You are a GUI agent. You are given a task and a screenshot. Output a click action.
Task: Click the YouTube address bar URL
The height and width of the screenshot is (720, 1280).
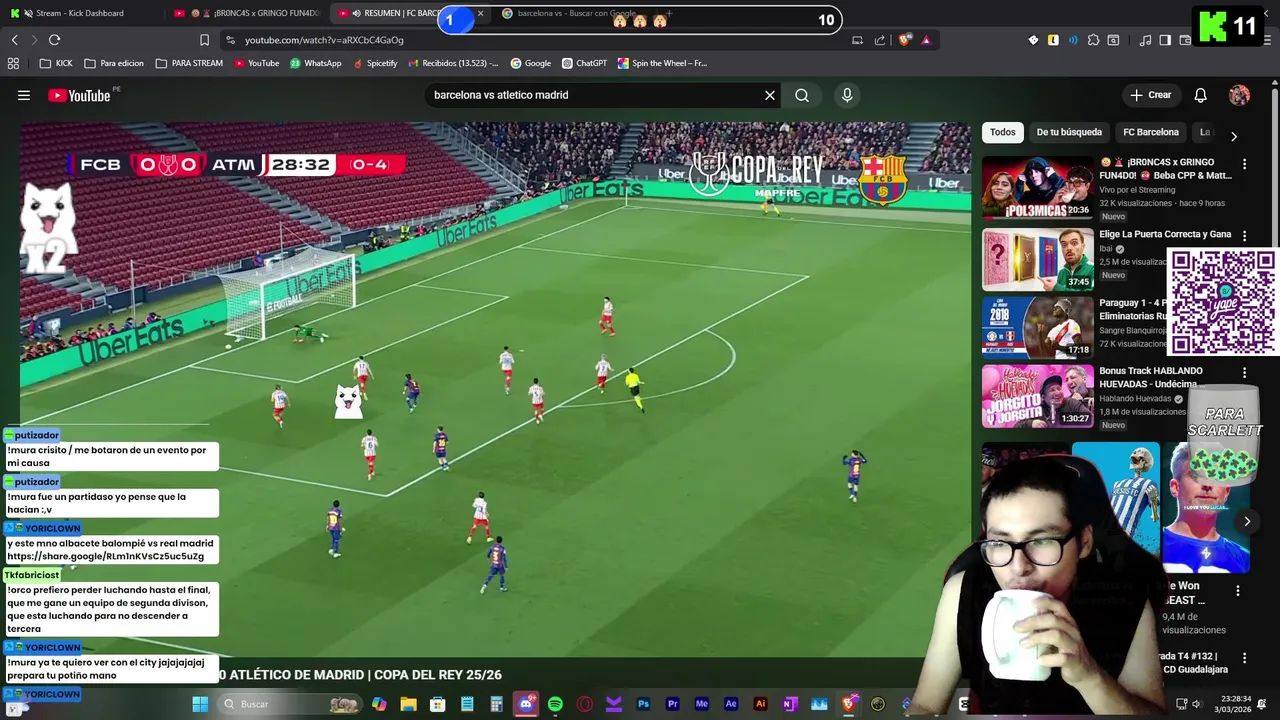[x=324, y=40]
